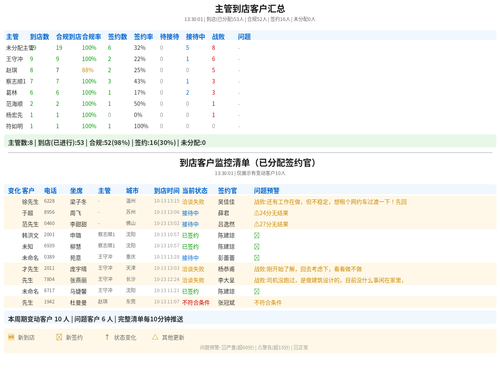Click the 合规到店 column header

coord(69,37)
